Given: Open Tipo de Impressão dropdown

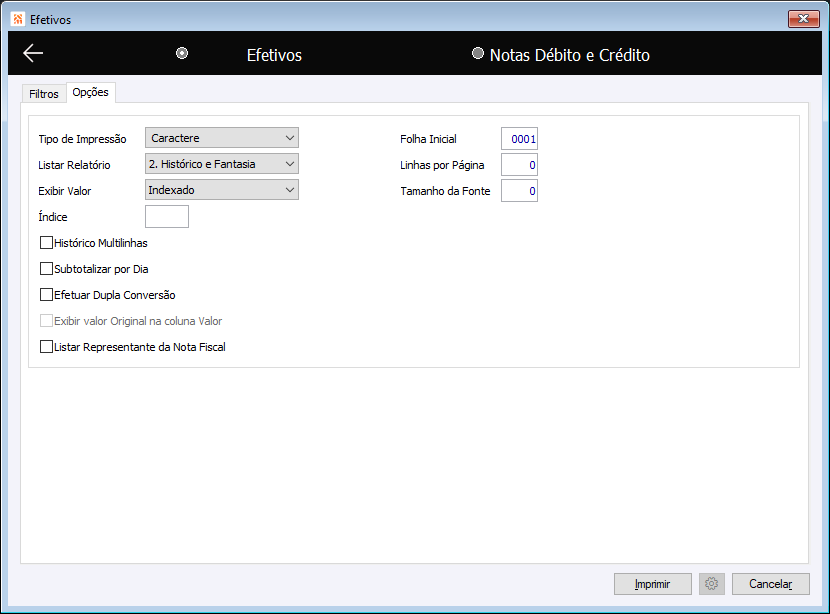Looking at the screenshot, I should tap(222, 138).
